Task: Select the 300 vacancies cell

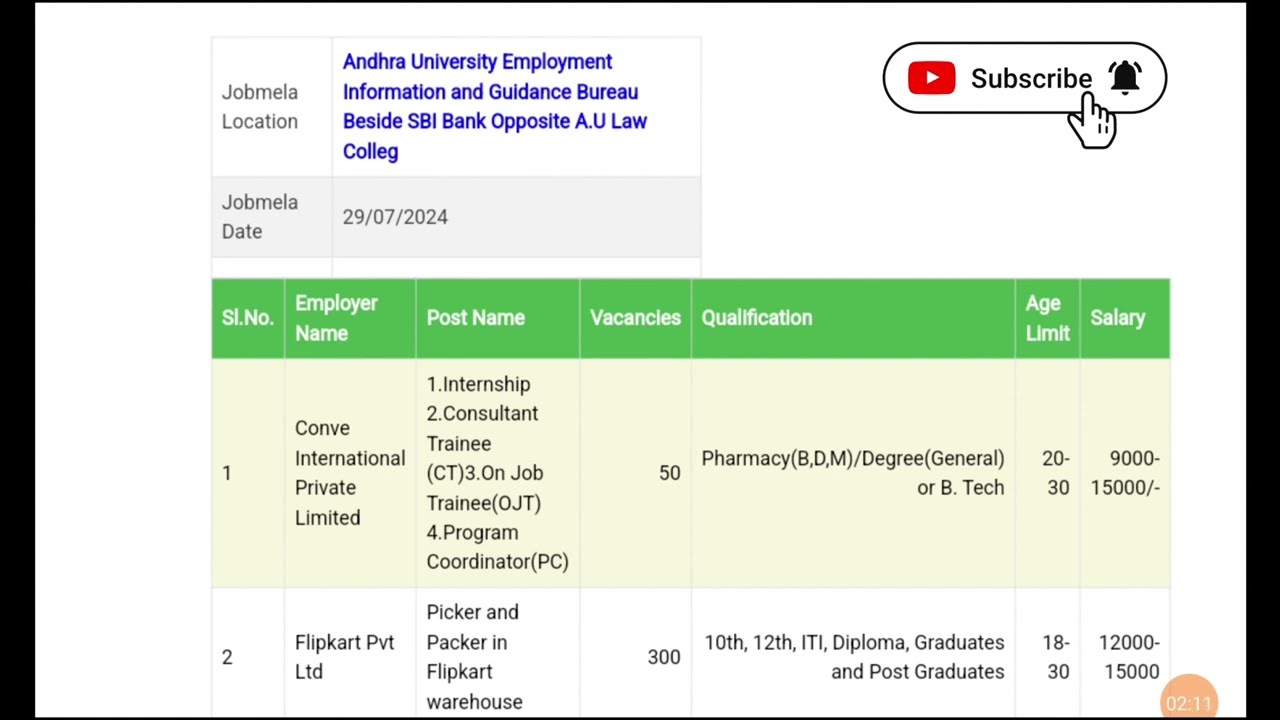Action: point(663,657)
